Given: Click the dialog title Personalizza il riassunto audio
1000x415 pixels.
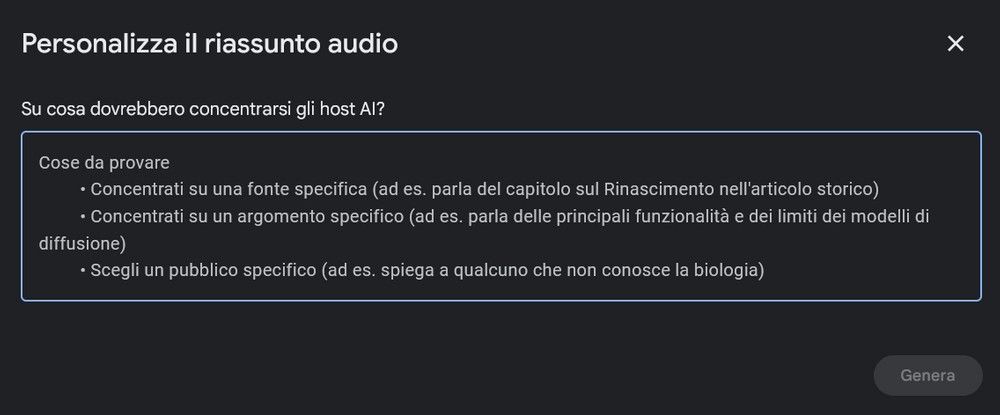Looking at the screenshot, I should [210, 44].
